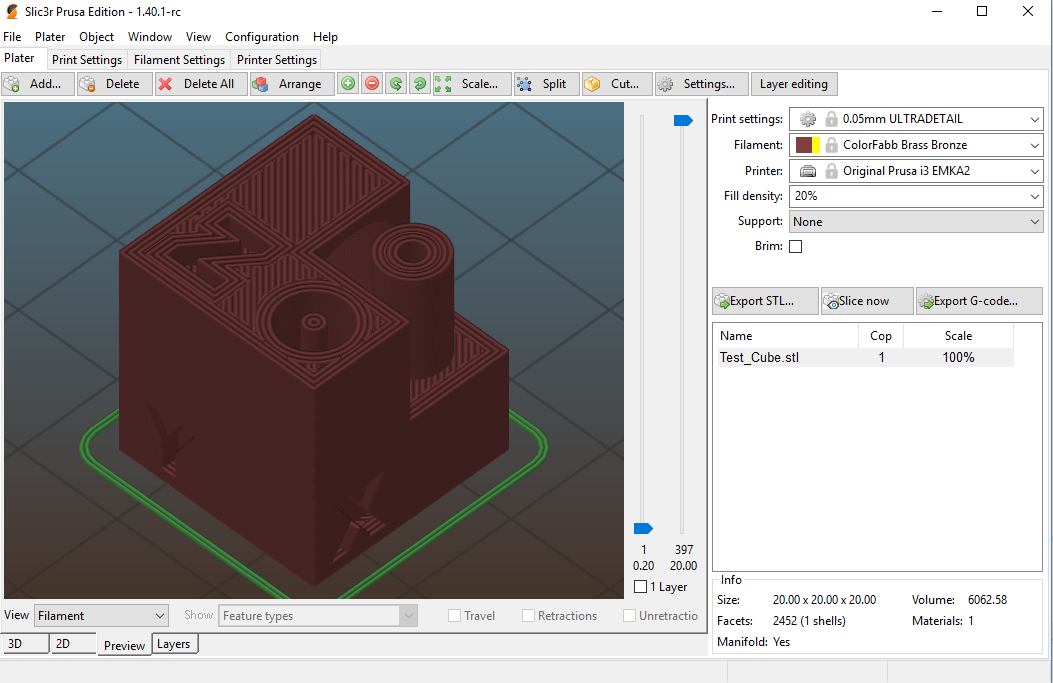
Task: Switch to the Print Settings tab
Action: (x=87, y=60)
